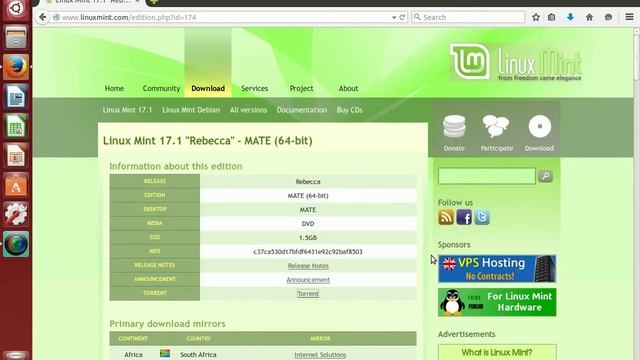Screen dimensions: 640x360
Task: Open the Documentation submenu link
Action: tap(302, 110)
